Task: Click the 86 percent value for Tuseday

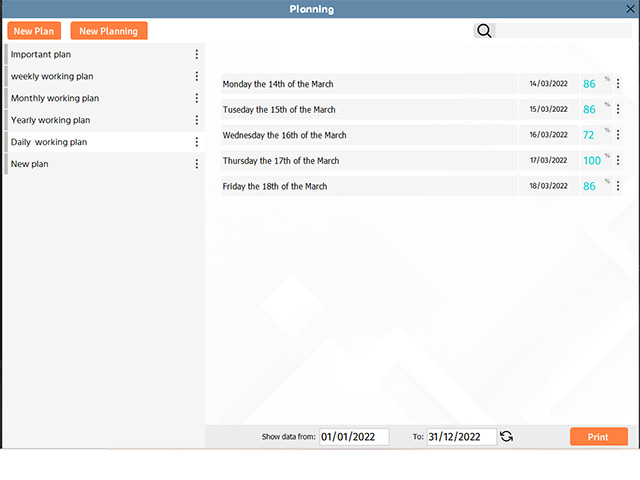Action: [589, 109]
